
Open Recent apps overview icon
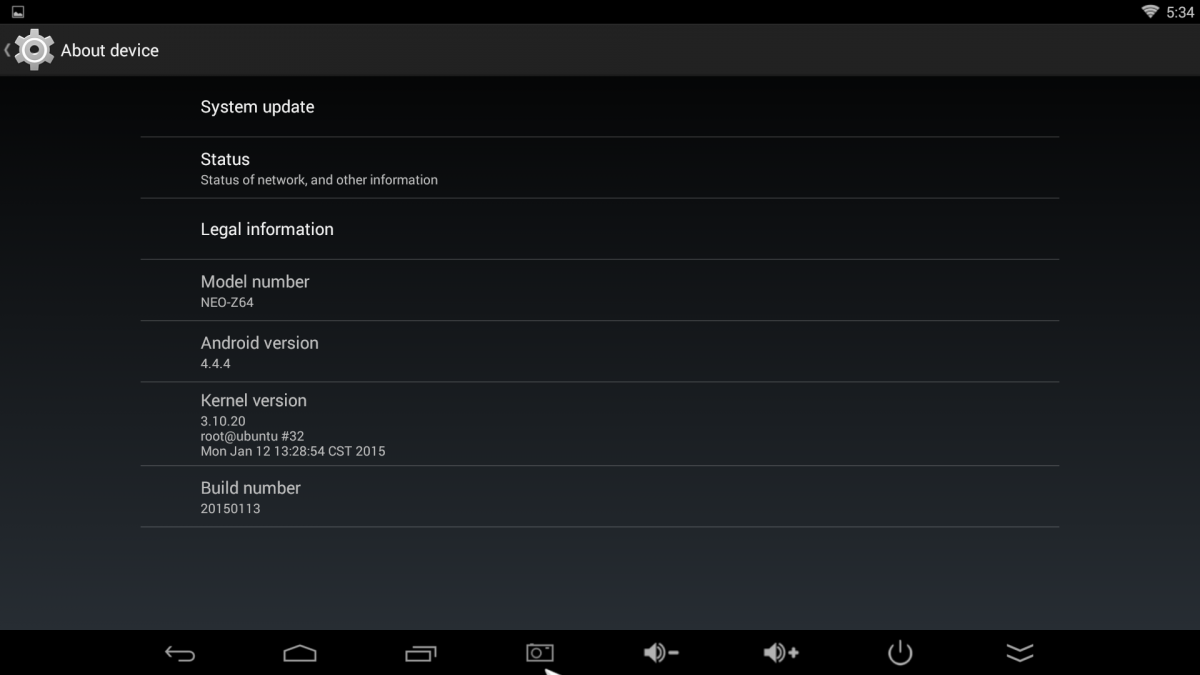(x=420, y=653)
